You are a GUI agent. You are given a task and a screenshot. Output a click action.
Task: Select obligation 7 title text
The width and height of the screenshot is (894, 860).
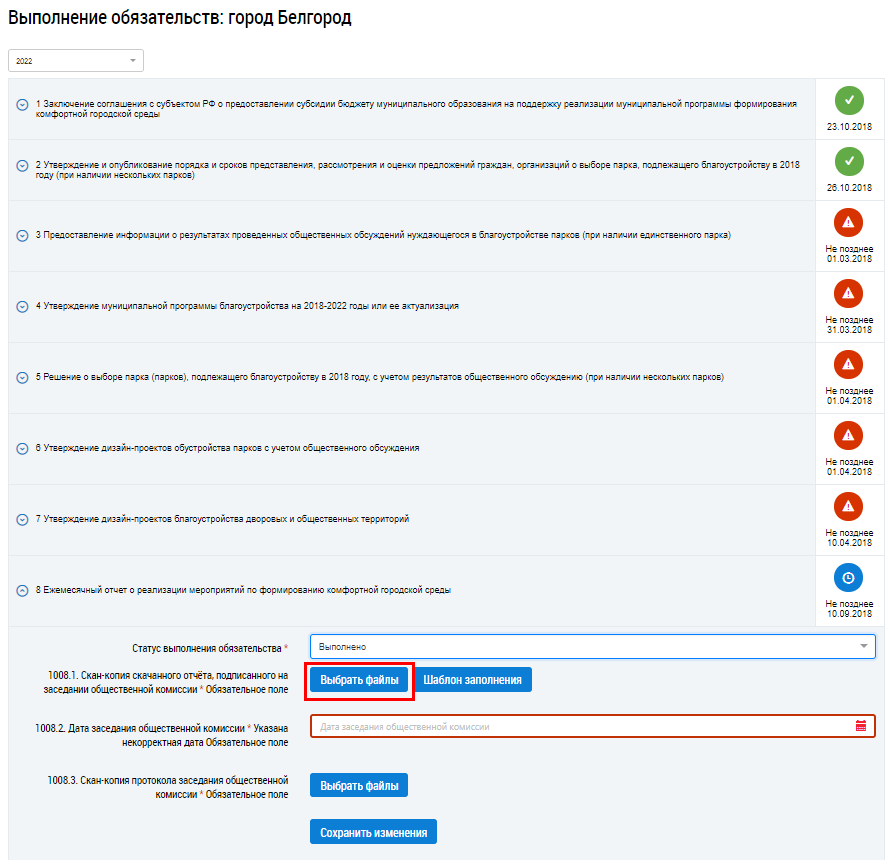coord(222,519)
